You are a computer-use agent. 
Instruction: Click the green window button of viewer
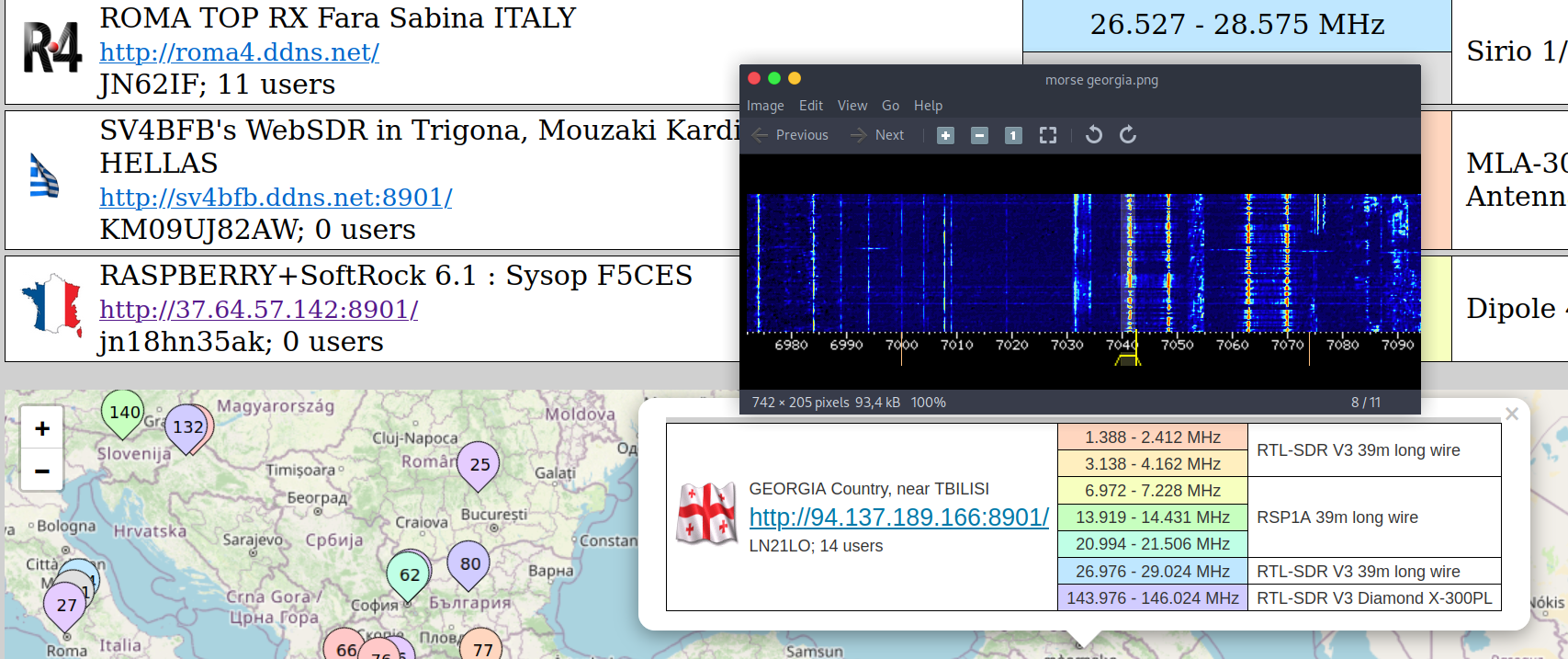pos(774,78)
